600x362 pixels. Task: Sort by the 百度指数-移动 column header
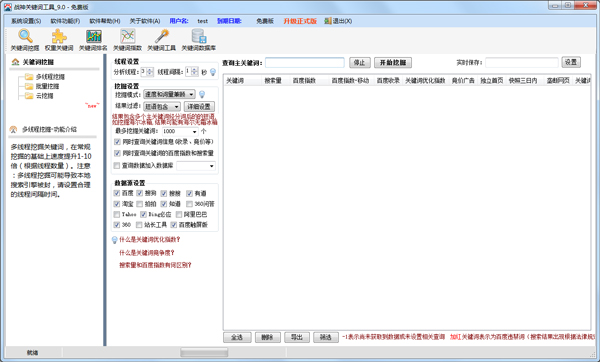click(351, 80)
